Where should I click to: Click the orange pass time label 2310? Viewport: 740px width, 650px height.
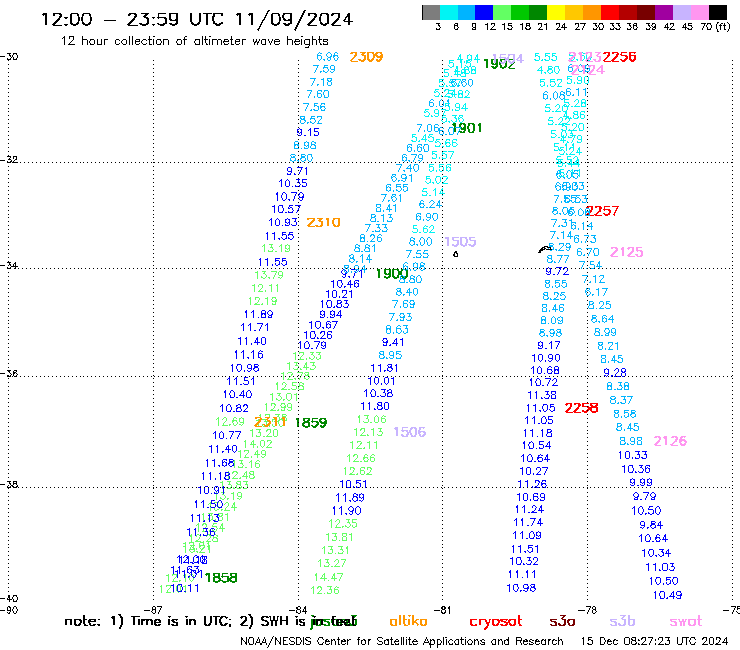323,222
